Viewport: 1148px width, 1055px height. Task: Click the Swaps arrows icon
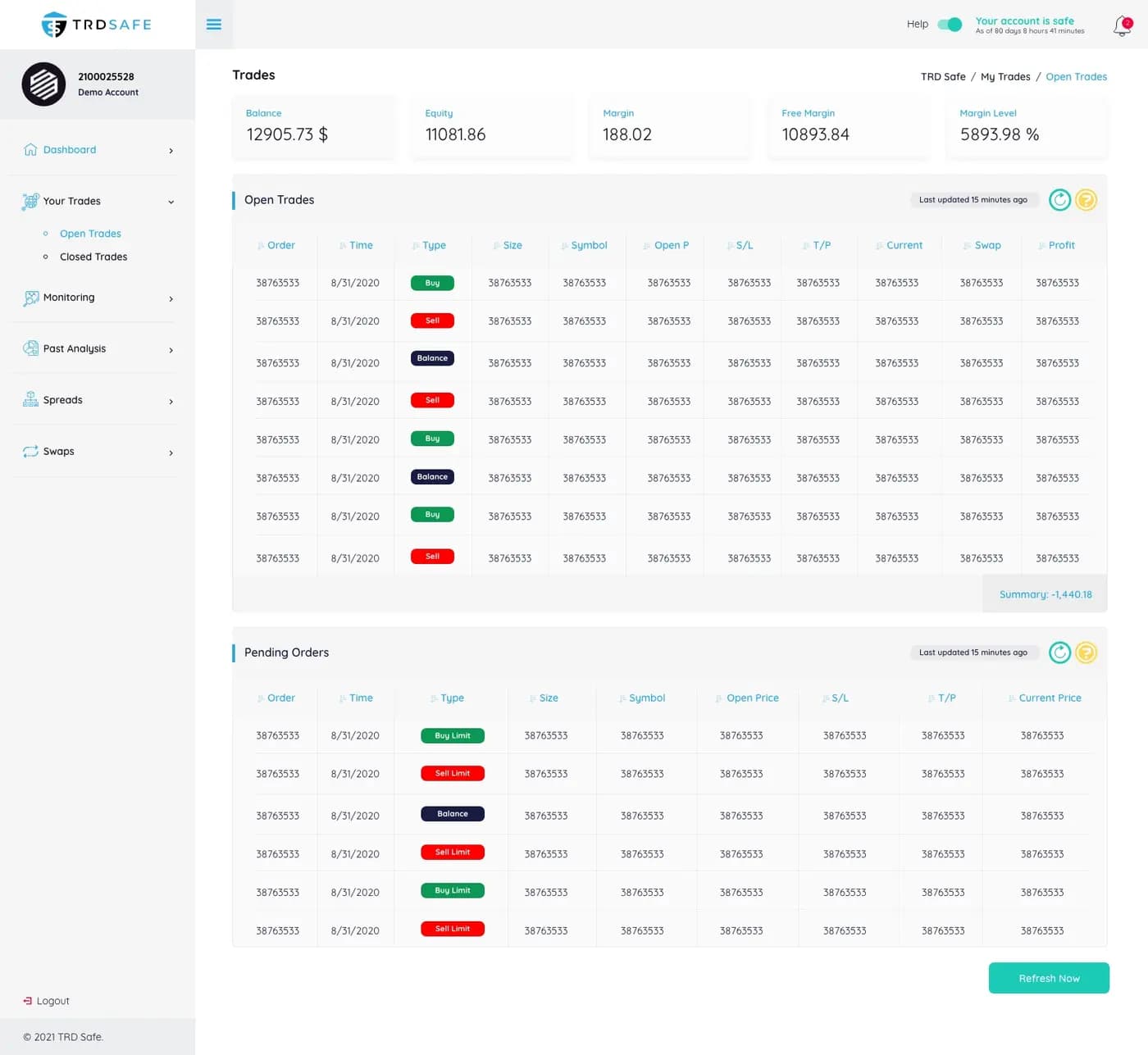[30, 452]
